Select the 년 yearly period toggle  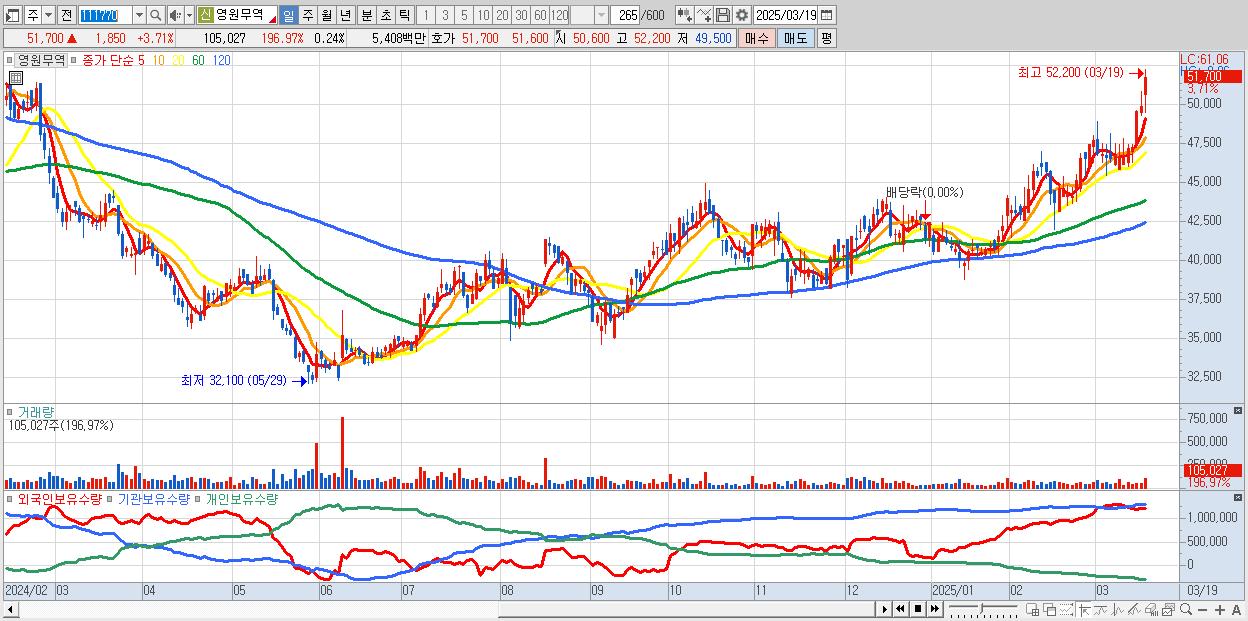[345, 15]
